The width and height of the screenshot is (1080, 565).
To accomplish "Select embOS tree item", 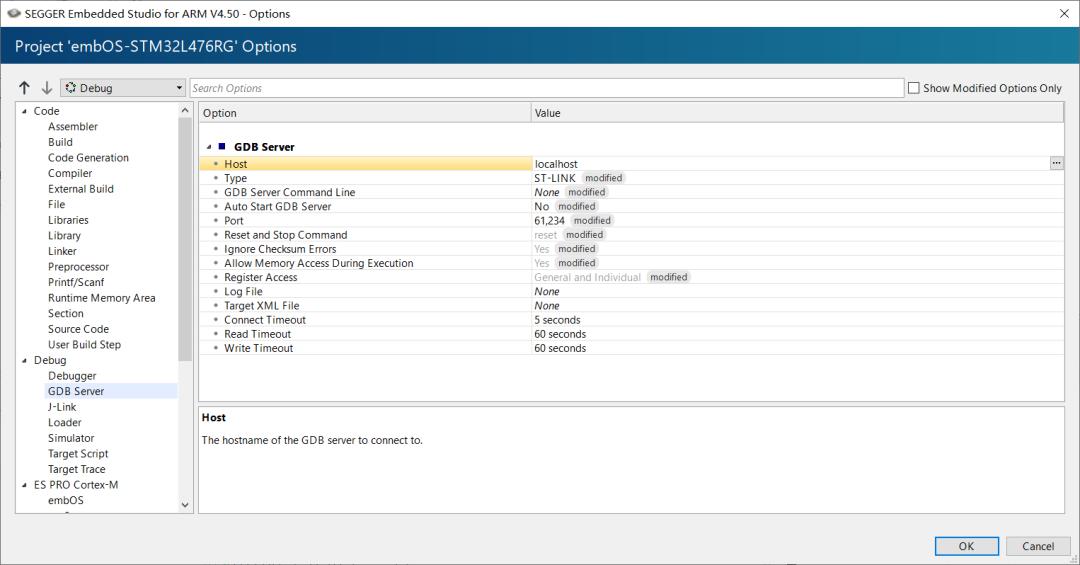I will click(65, 501).
